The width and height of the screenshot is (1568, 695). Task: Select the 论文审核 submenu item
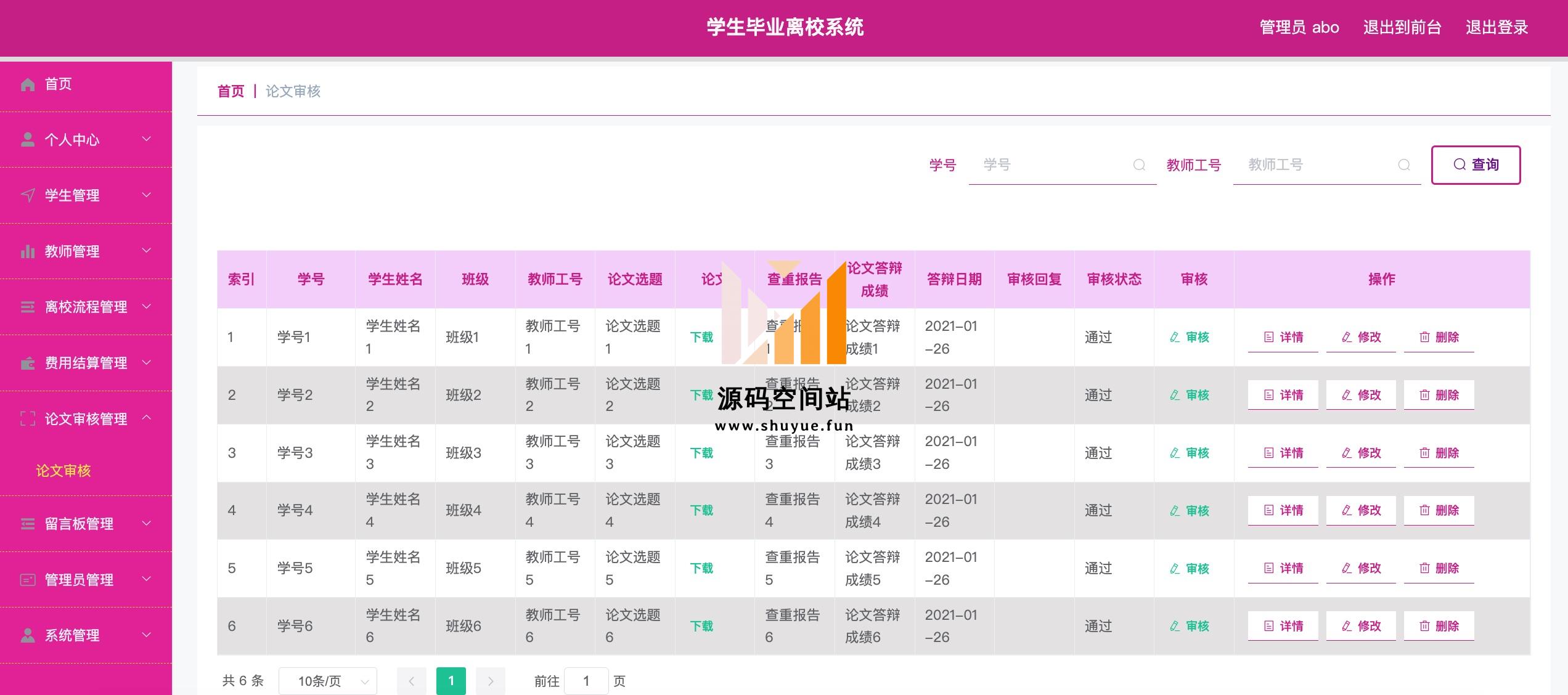click(63, 471)
